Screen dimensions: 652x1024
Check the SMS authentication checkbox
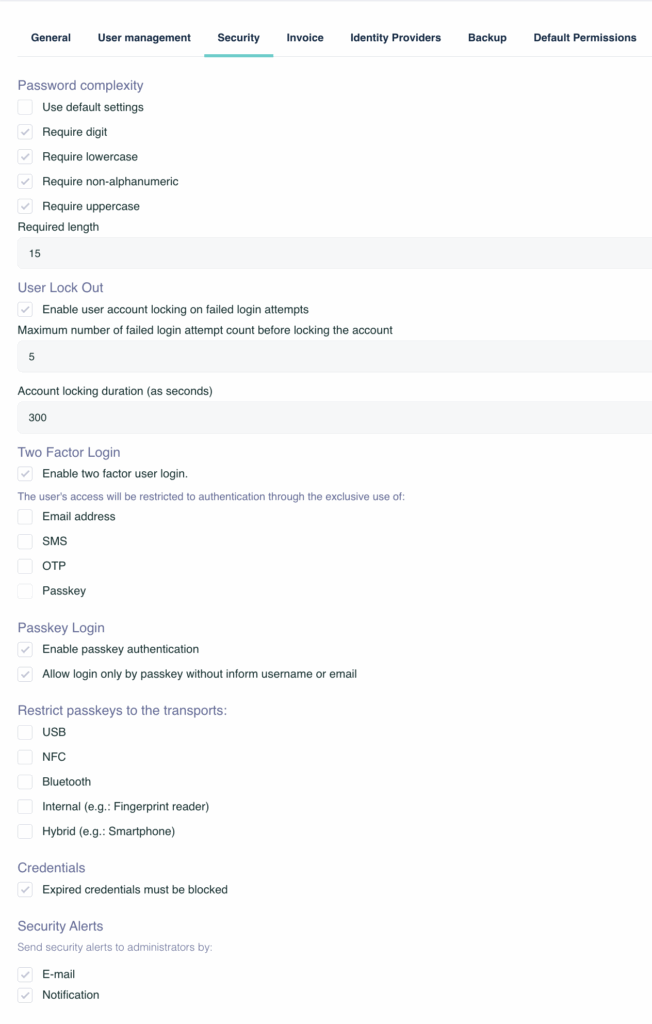point(26,541)
